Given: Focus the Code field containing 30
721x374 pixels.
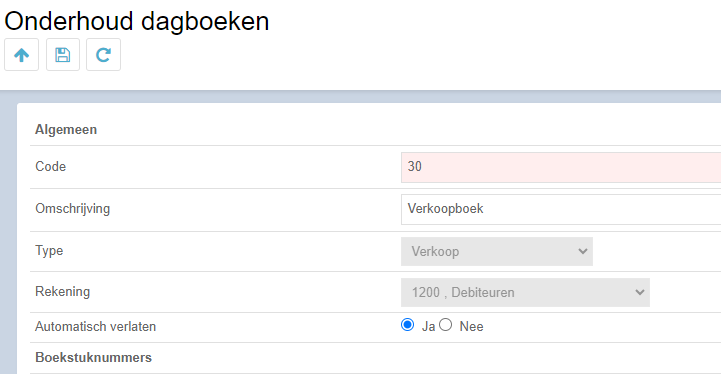Looking at the screenshot, I should [x=561, y=167].
